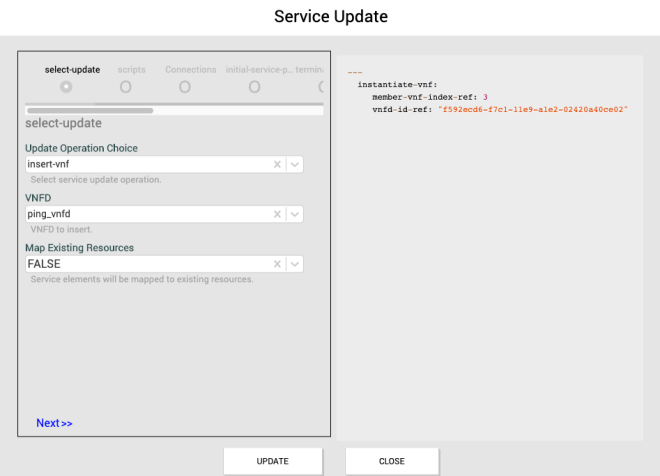This screenshot has height=476, width=660.
Task: Switch to the scripts tab label
Action: (131, 70)
